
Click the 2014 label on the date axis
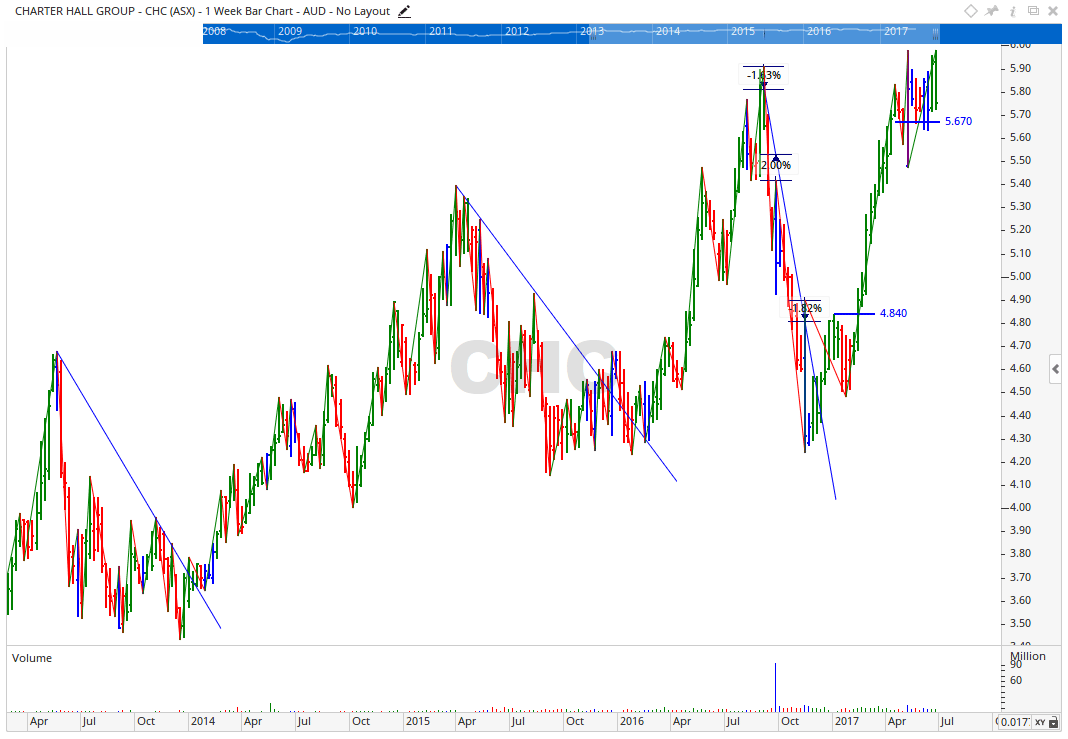202,721
